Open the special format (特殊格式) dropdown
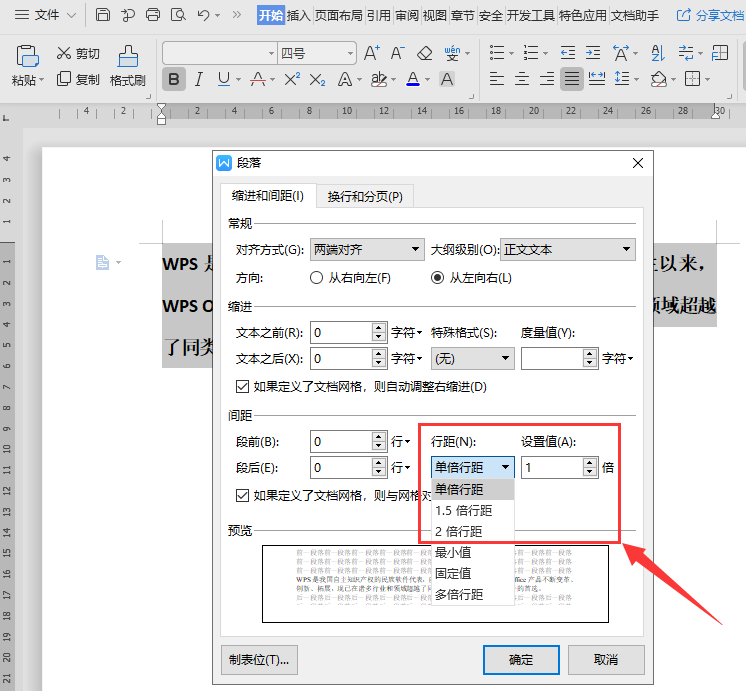Screen dimensions: 746x691 pos(472,358)
